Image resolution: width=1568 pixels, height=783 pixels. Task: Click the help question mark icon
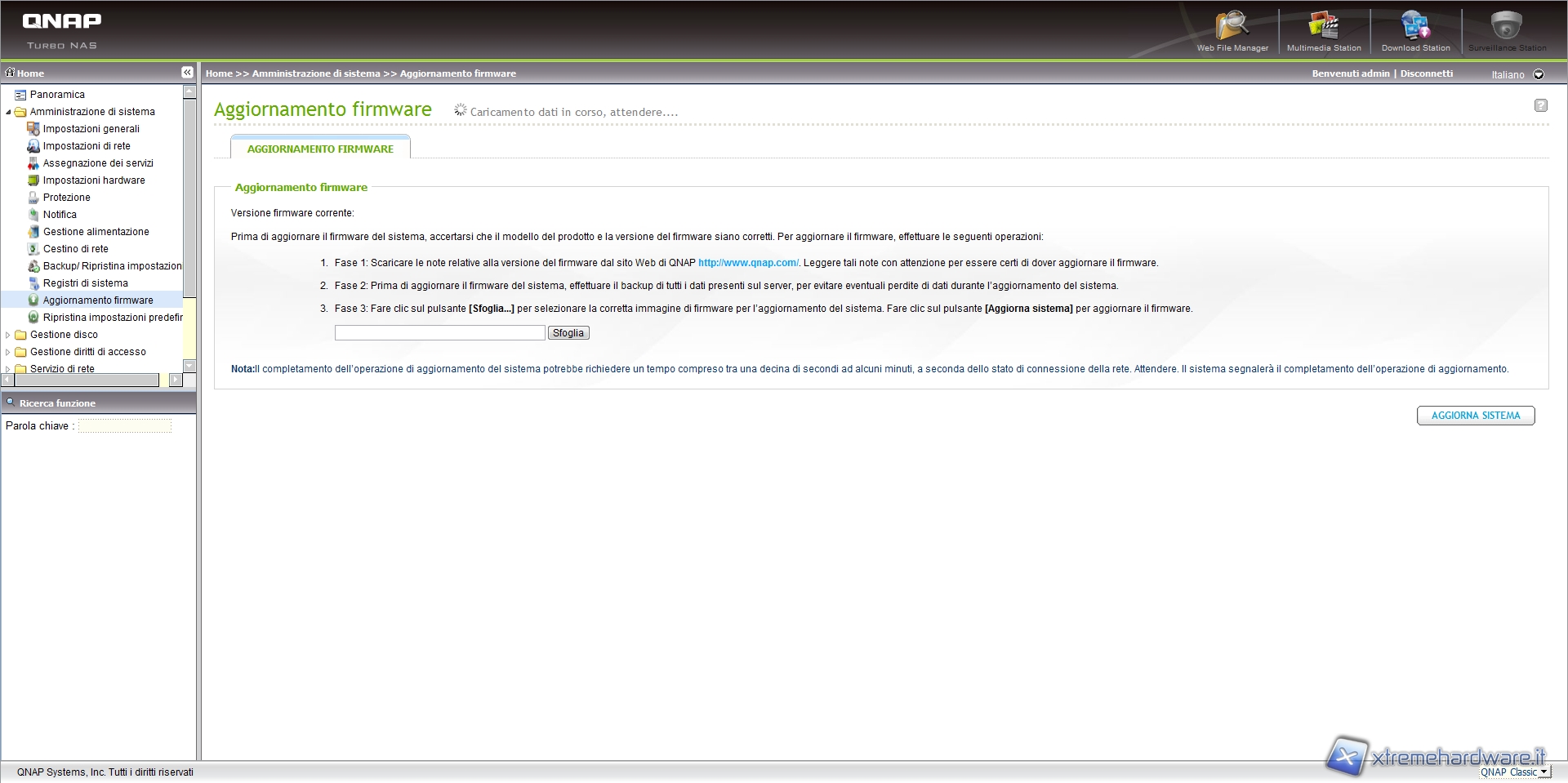coord(1540,105)
